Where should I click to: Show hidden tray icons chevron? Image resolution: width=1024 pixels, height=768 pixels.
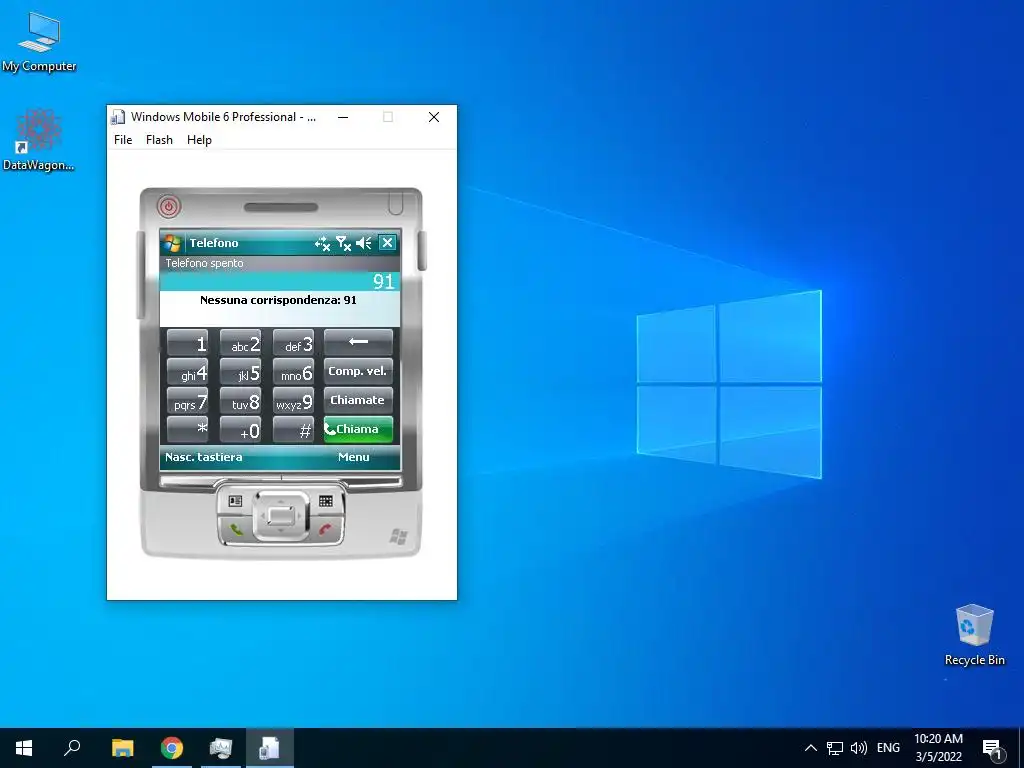coord(810,748)
